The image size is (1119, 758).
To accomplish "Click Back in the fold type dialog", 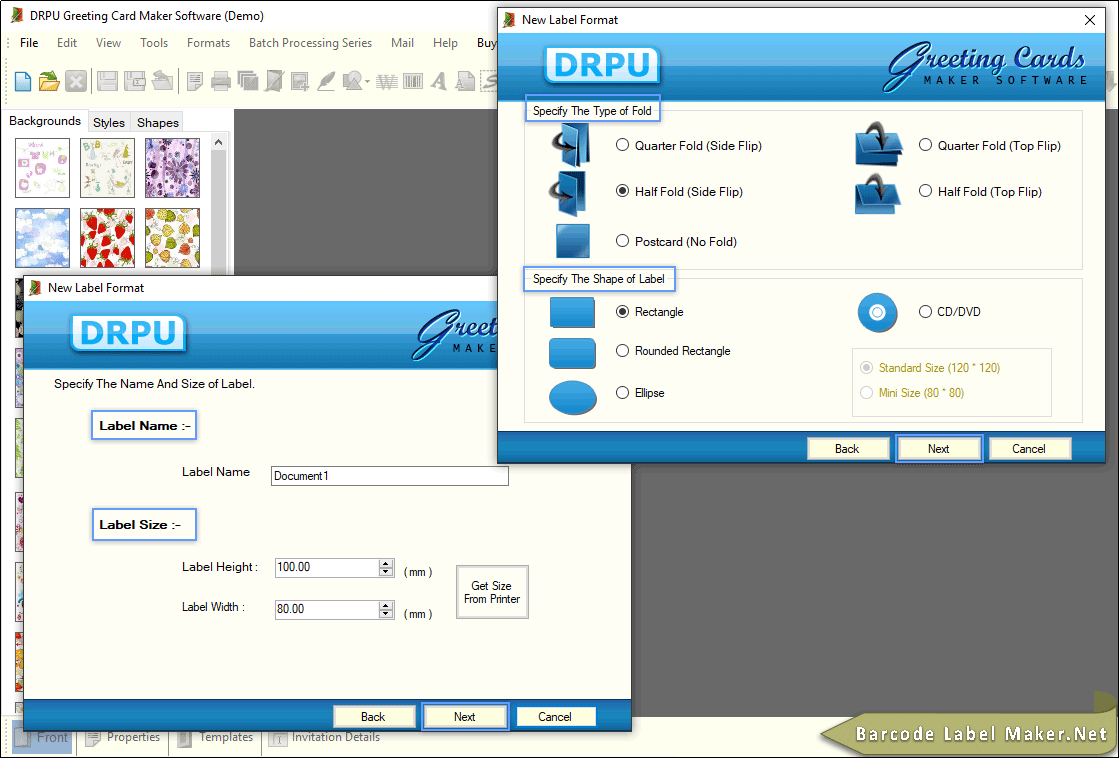I will (x=847, y=449).
